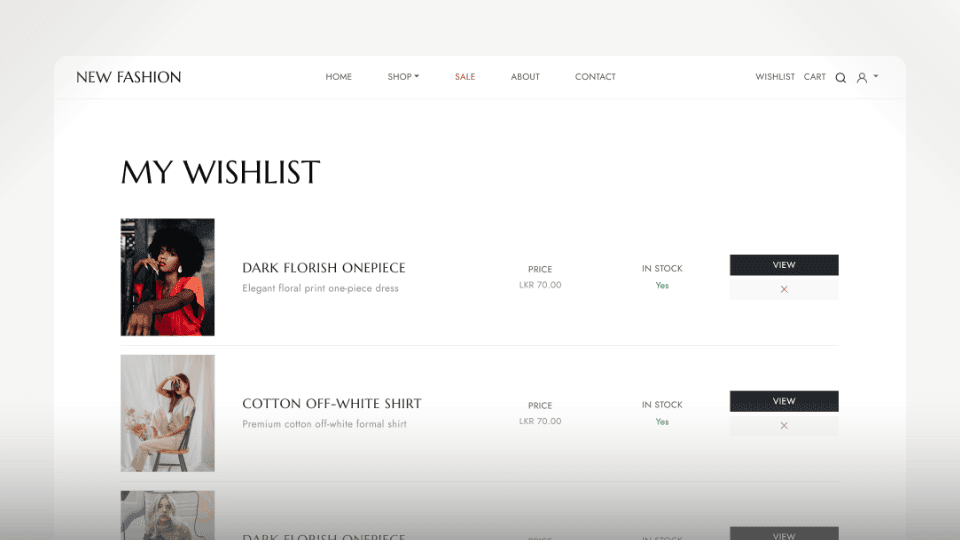Open the ABOUT page
This screenshot has height=540, width=960.
coord(525,77)
